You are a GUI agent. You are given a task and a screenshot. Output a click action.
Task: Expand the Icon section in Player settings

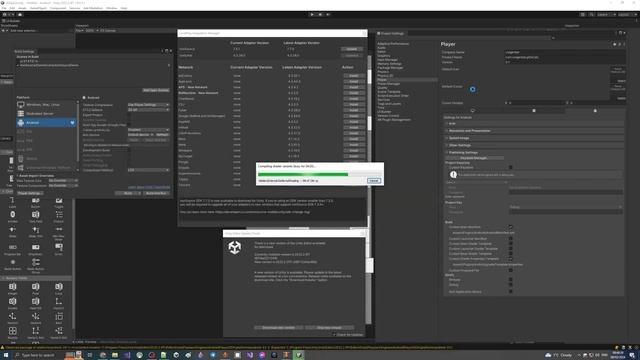click(x=533, y=124)
